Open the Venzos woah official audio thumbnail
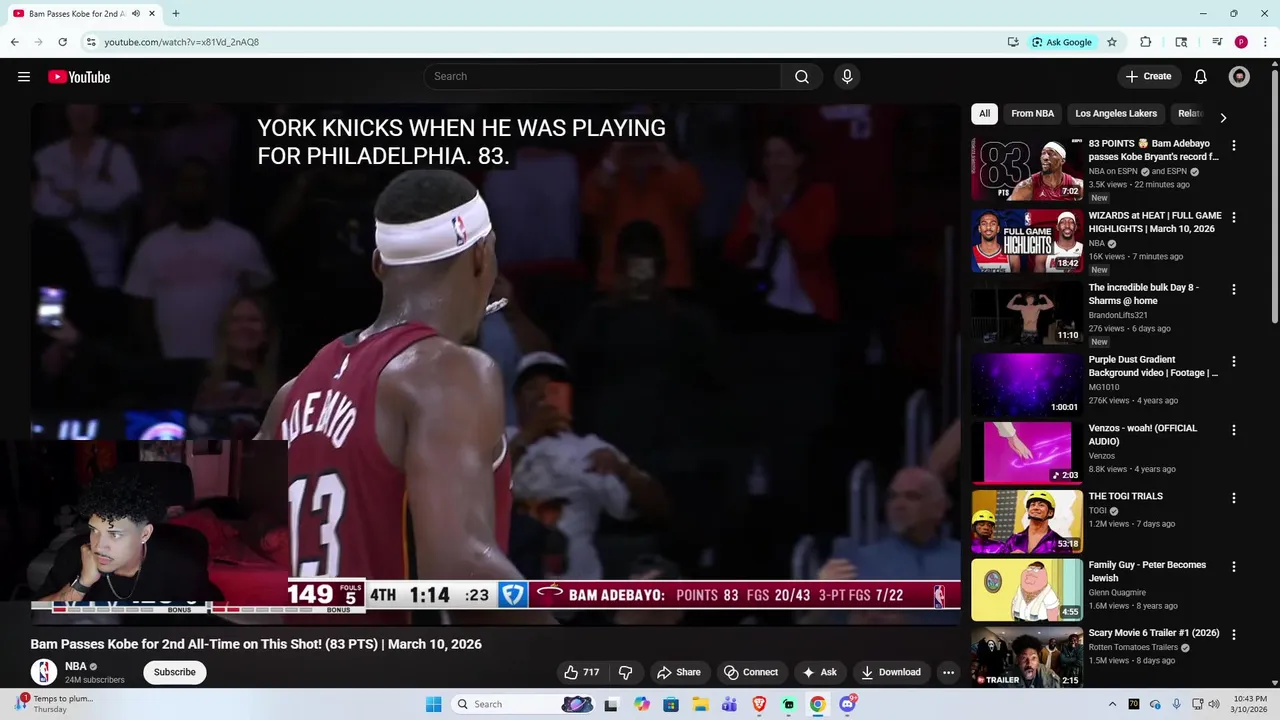This screenshot has height=720, width=1280. [x=1027, y=452]
